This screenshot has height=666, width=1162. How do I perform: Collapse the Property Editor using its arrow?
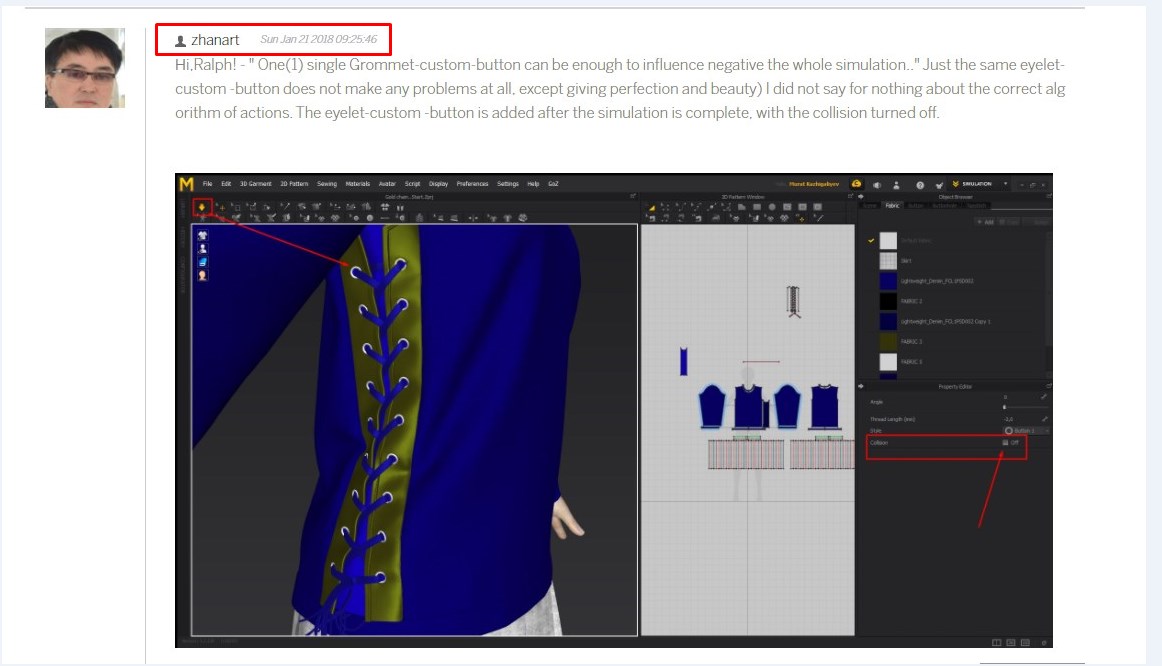tap(861, 386)
